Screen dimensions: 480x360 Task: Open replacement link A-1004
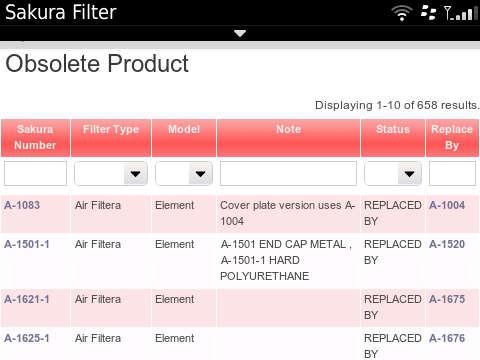click(x=447, y=205)
